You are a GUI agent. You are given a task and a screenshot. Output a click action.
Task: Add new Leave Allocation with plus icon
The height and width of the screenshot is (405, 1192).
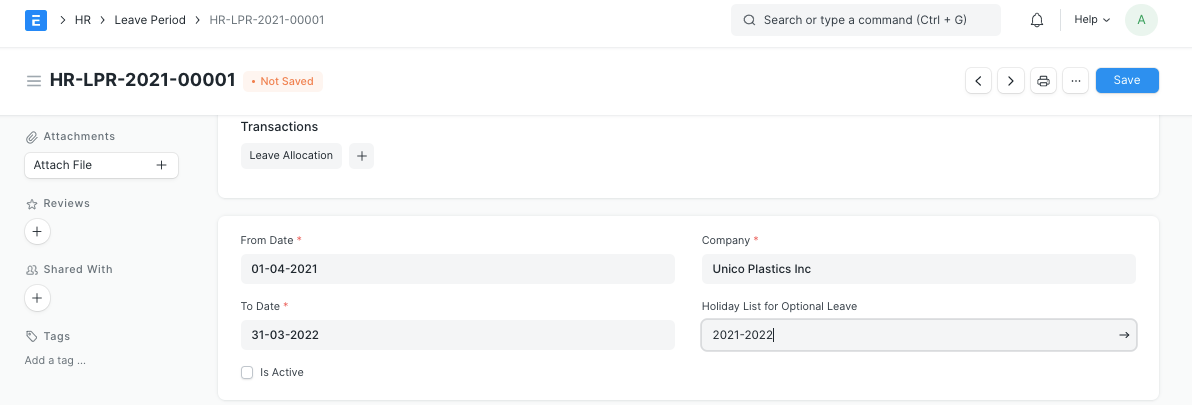[361, 156]
